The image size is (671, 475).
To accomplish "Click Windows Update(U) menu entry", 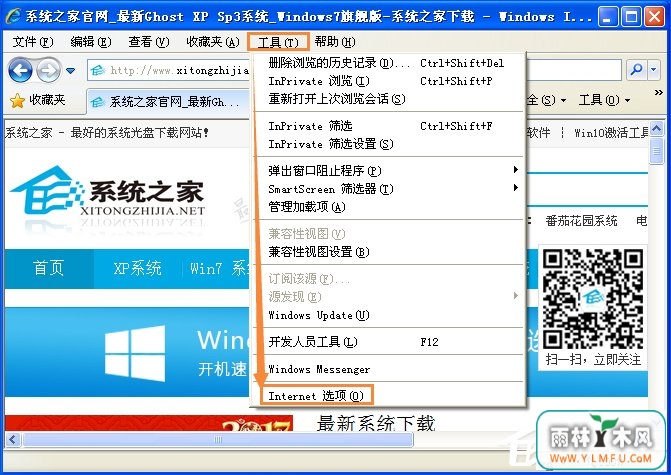I will [387, 315].
